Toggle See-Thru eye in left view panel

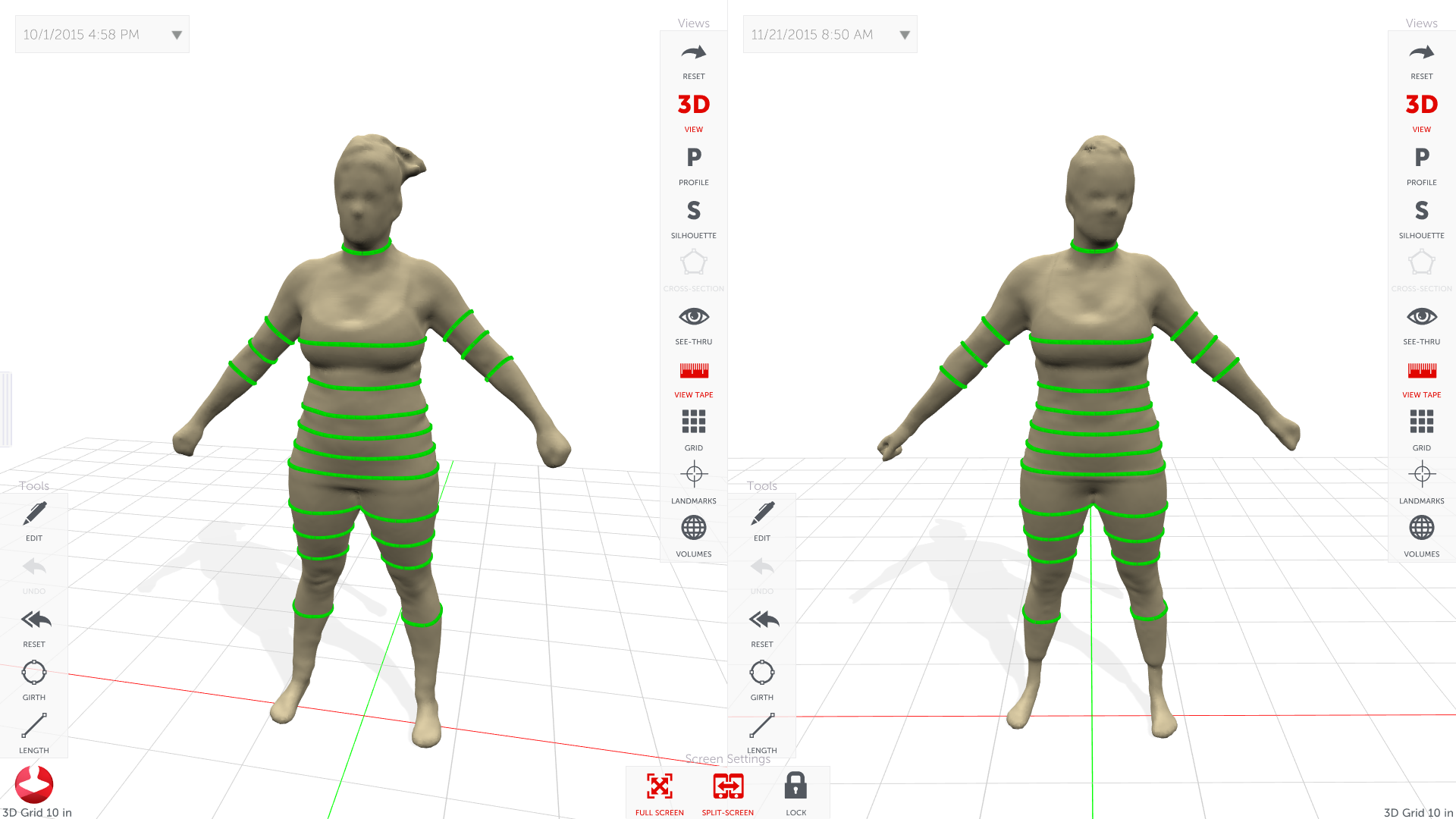click(693, 317)
